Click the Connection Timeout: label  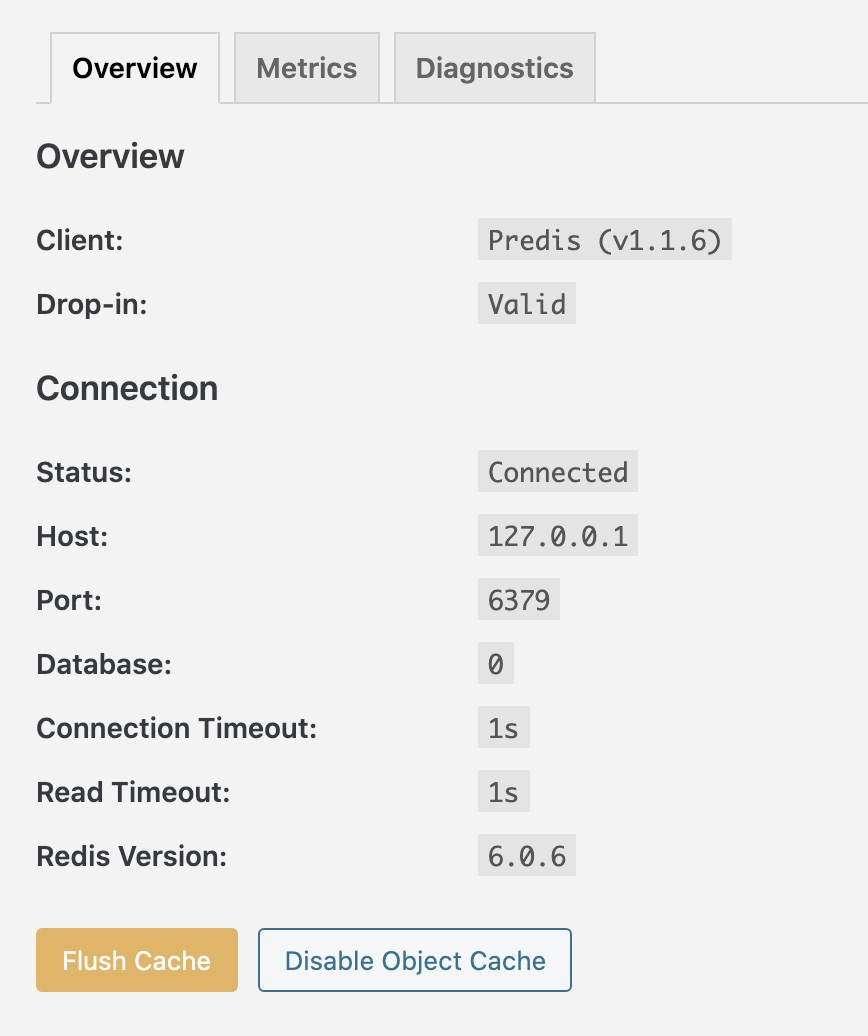click(176, 728)
